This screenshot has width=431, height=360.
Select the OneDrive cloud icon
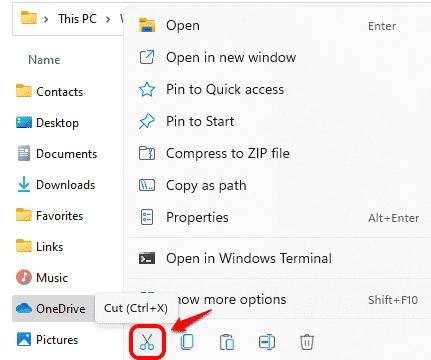coord(24,308)
